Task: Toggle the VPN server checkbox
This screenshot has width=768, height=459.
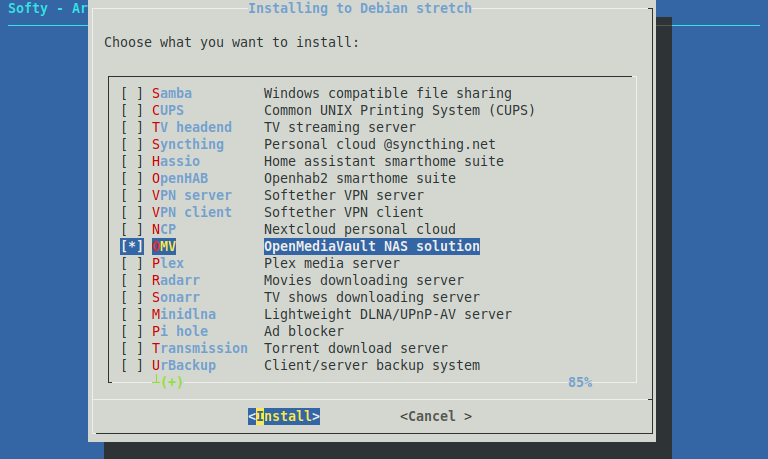Action: click(x=132, y=195)
